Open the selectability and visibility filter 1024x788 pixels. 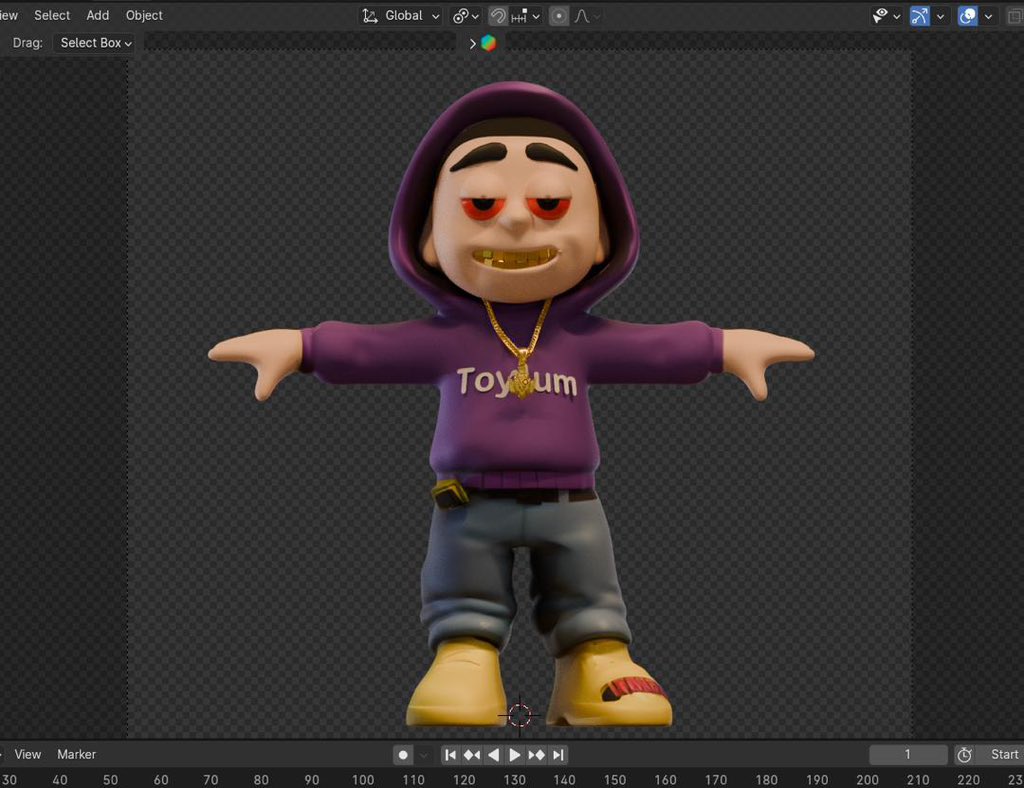pyautogui.click(x=880, y=16)
